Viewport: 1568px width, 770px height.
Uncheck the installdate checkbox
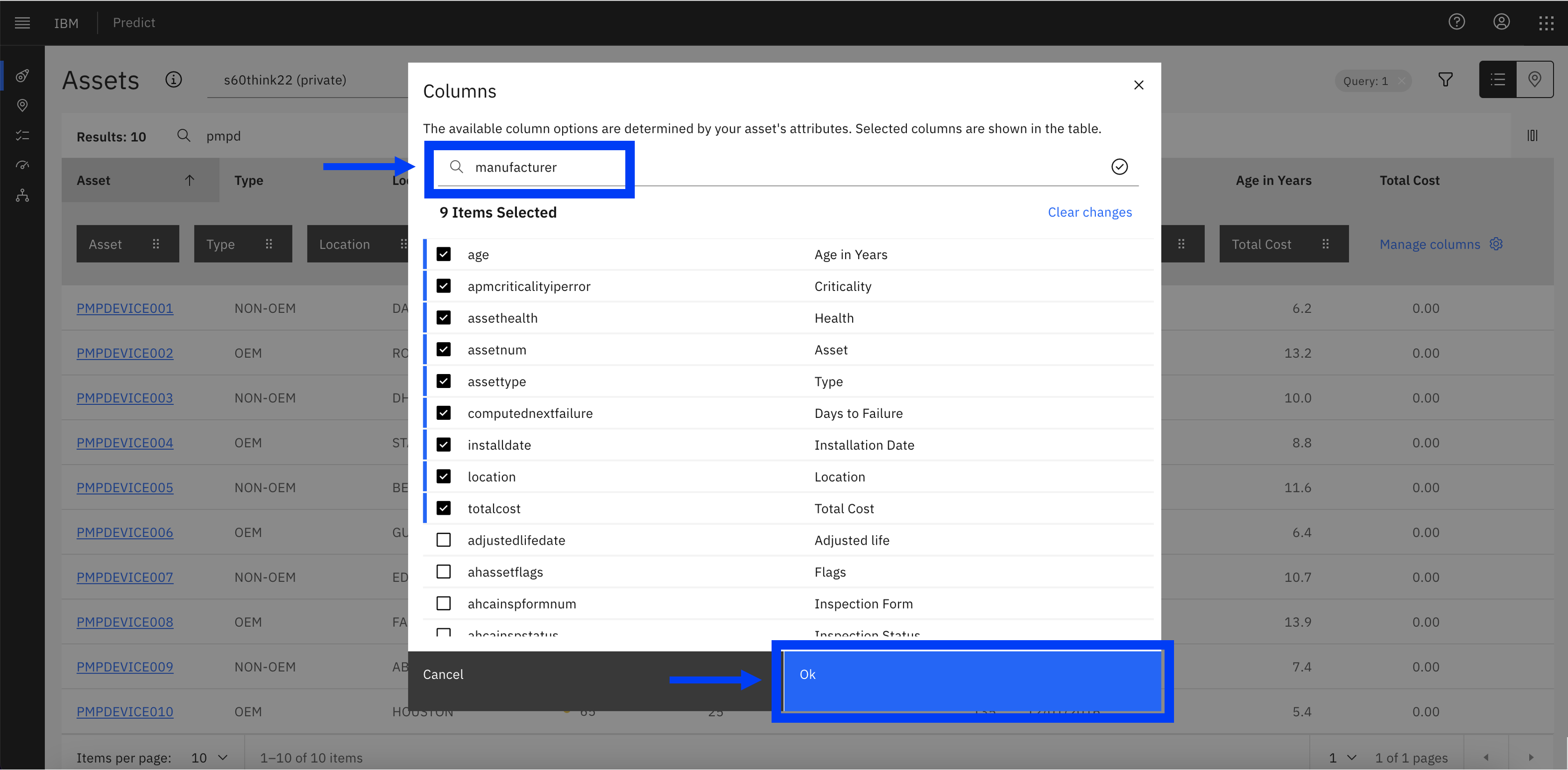pyautogui.click(x=444, y=444)
